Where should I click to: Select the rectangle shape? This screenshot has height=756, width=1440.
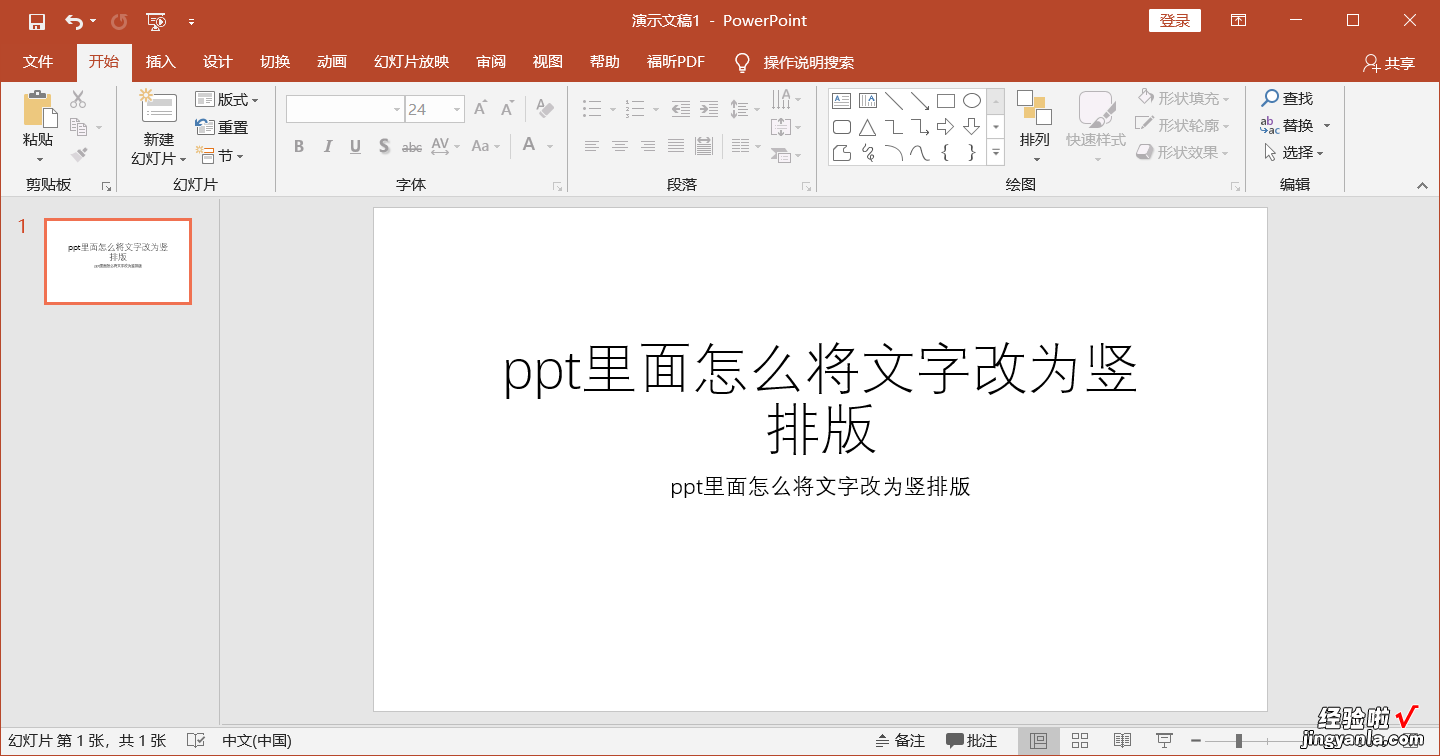click(946, 100)
